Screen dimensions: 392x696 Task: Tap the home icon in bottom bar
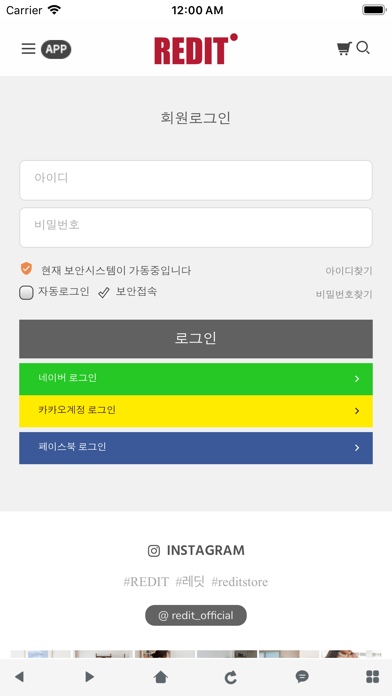click(x=160, y=676)
